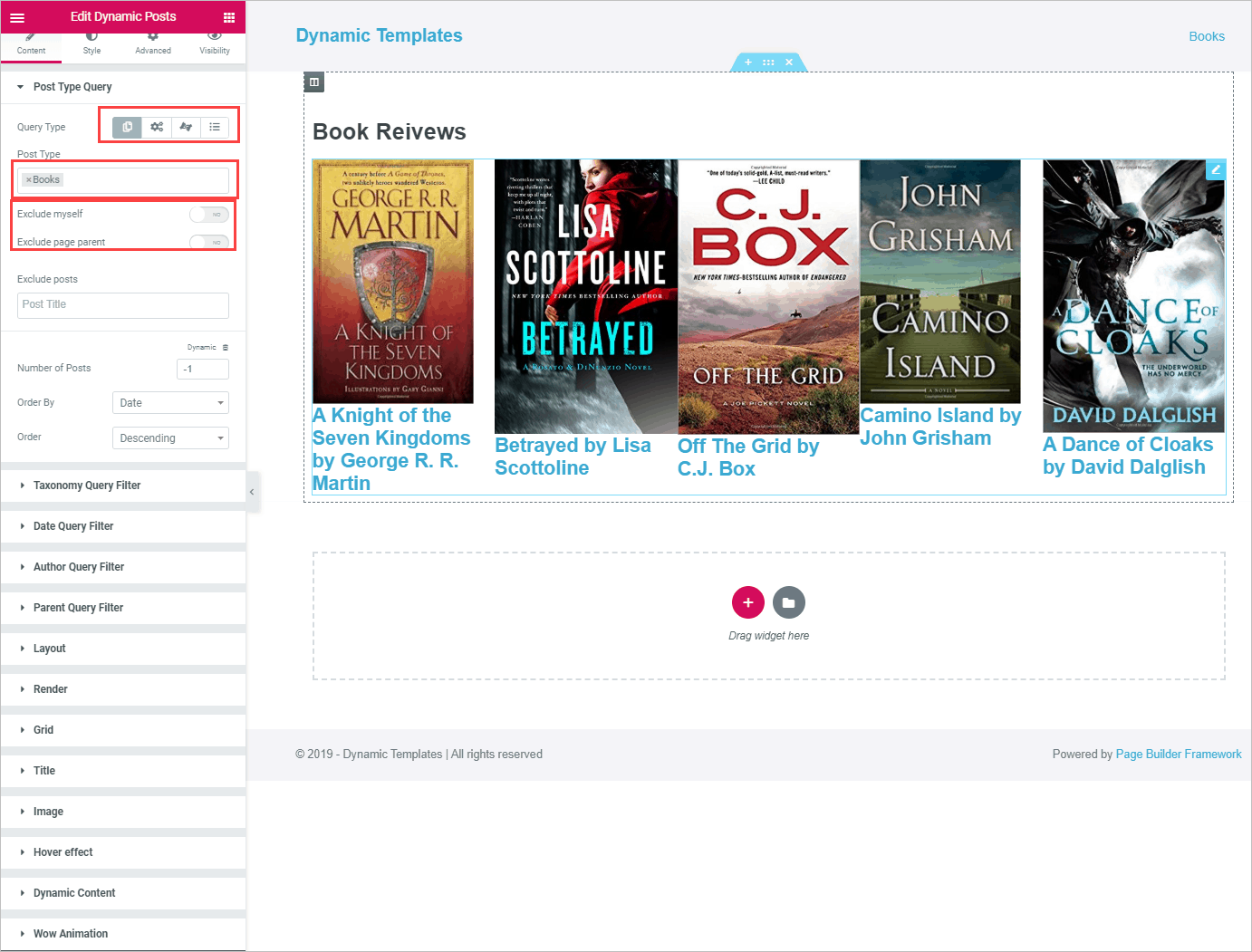Open the hamburger menu in panel header
This screenshot has height=952, width=1252.
pyautogui.click(x=17, y=17)
